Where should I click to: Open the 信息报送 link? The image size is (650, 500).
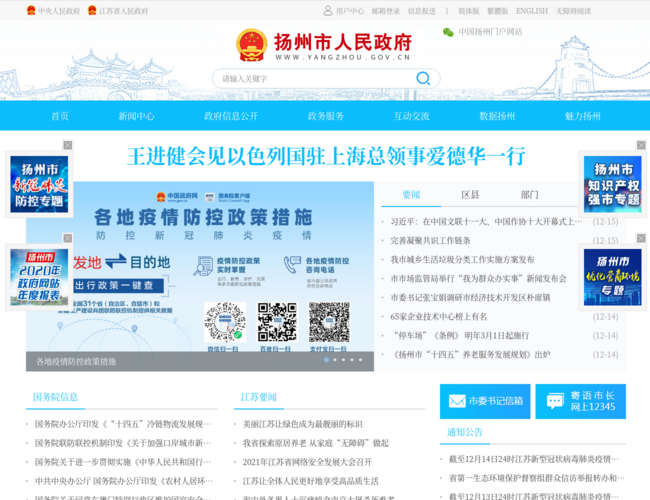pyautogui.click(x=422, y=11)
